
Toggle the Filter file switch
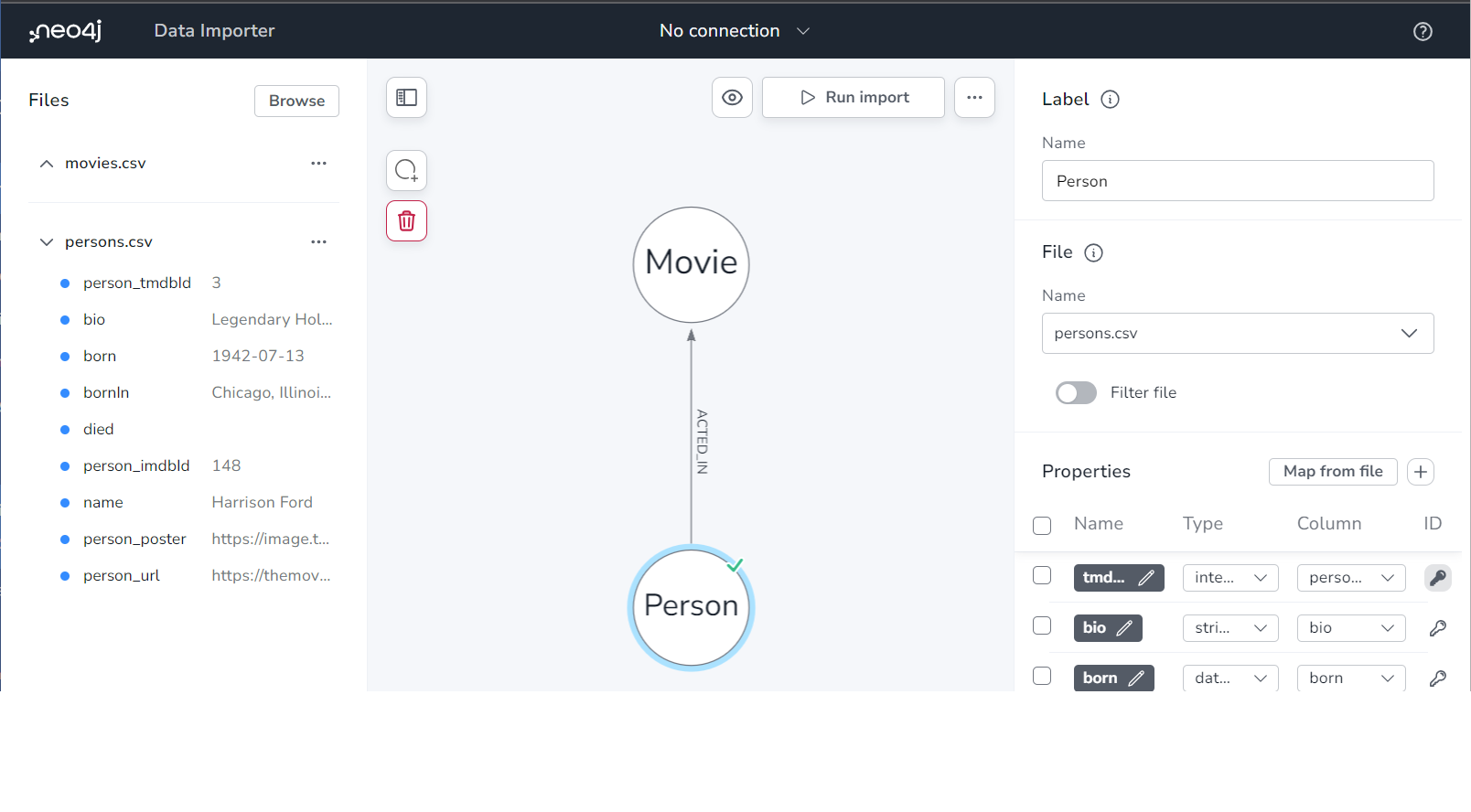(1076, 392)
